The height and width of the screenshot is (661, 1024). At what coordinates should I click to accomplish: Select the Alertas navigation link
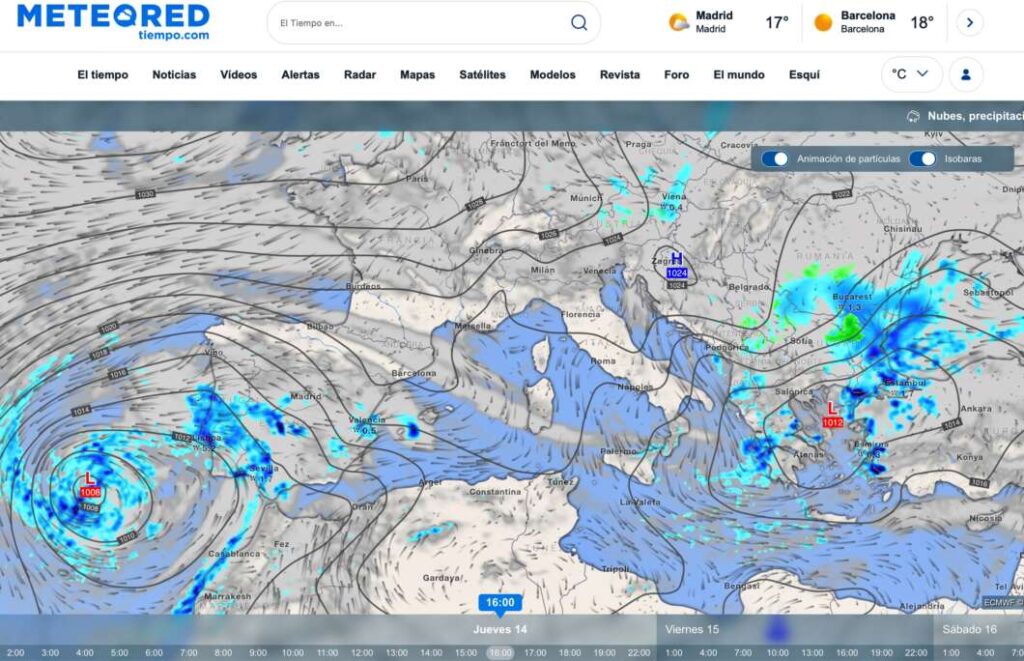(300, 75)
